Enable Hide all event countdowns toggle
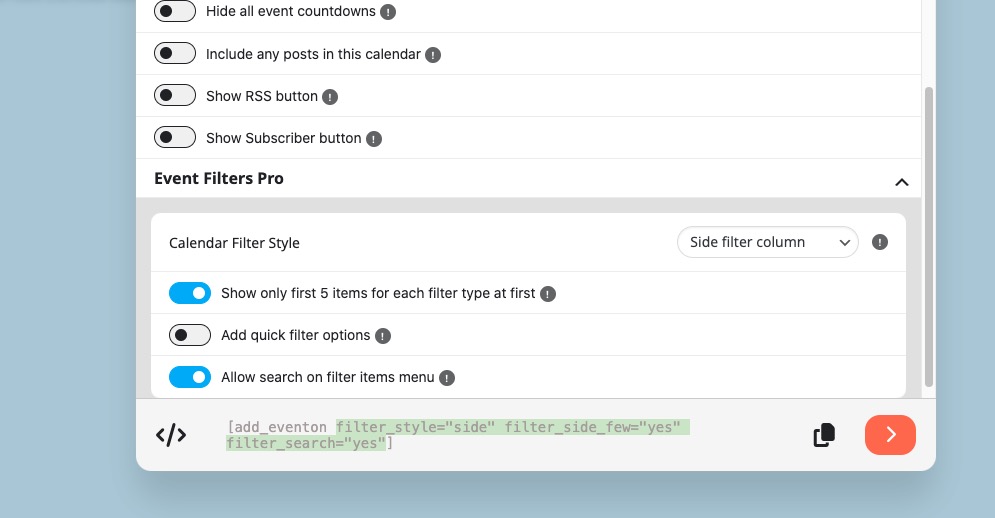This screenshot has height=518, width=995. (175, 12)
